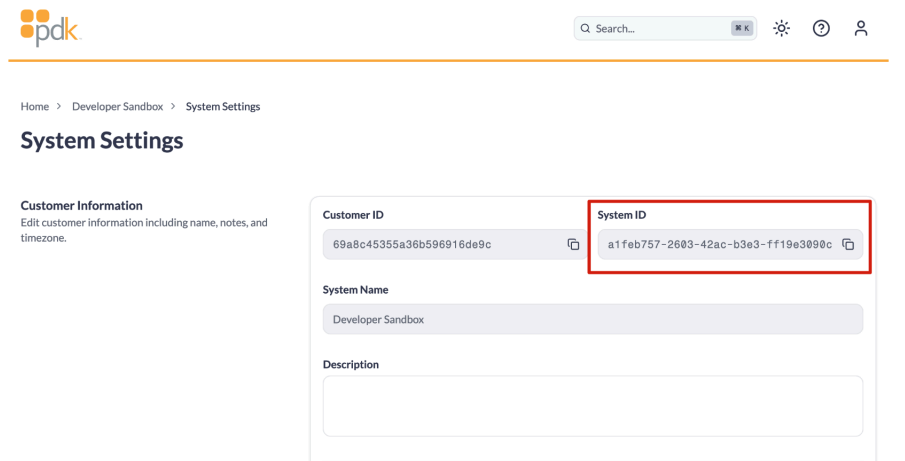
Task: Open the help question mark icon
Action: click(x=821, y=28)
